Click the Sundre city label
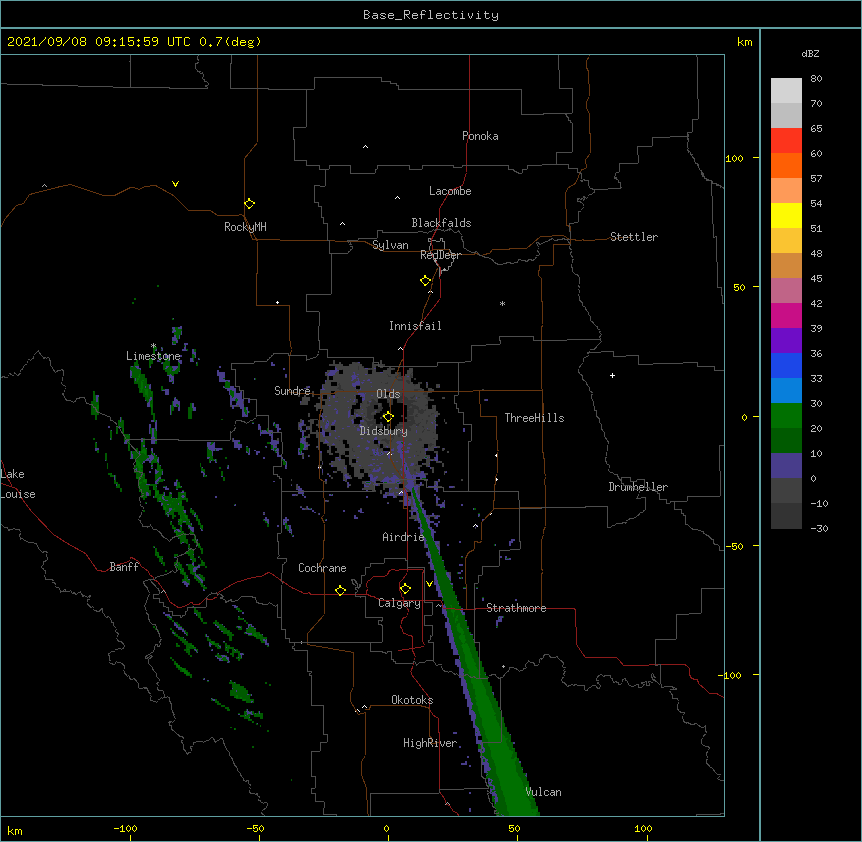Viewport: 862px width, 842px height. point(292,391)
